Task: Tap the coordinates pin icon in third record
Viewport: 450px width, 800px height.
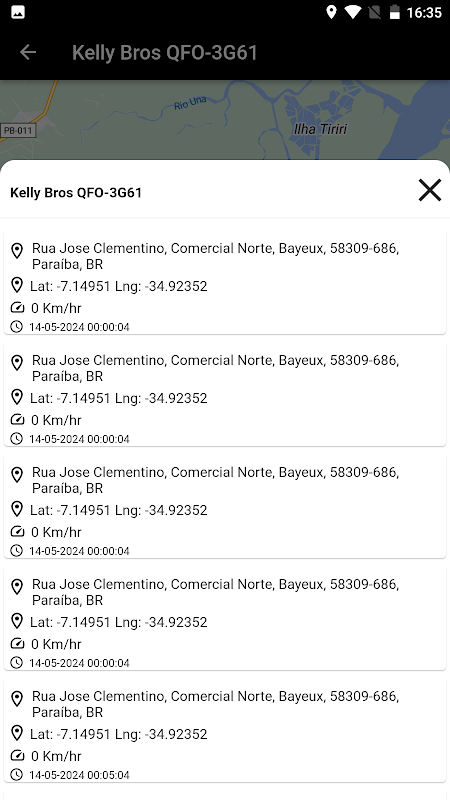Action: [x=17, y=509]
